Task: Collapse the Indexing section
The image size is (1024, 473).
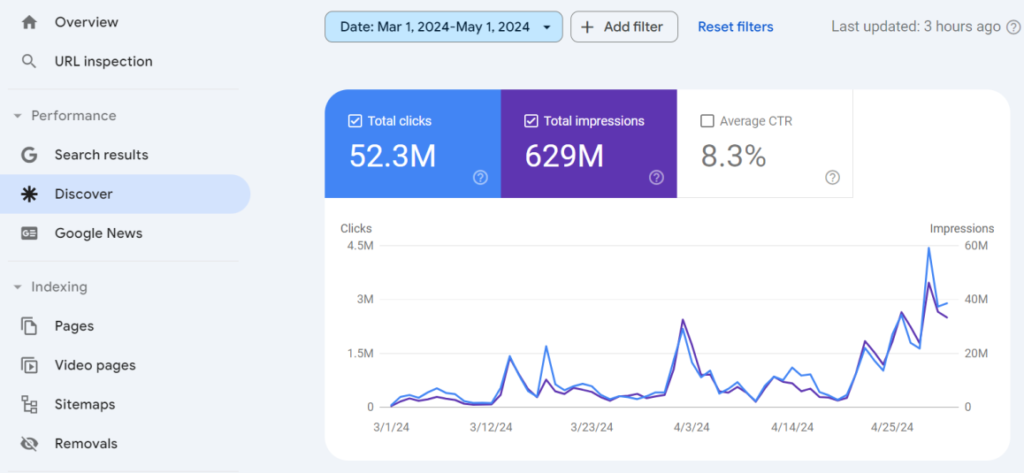Action: click(18, 287)
